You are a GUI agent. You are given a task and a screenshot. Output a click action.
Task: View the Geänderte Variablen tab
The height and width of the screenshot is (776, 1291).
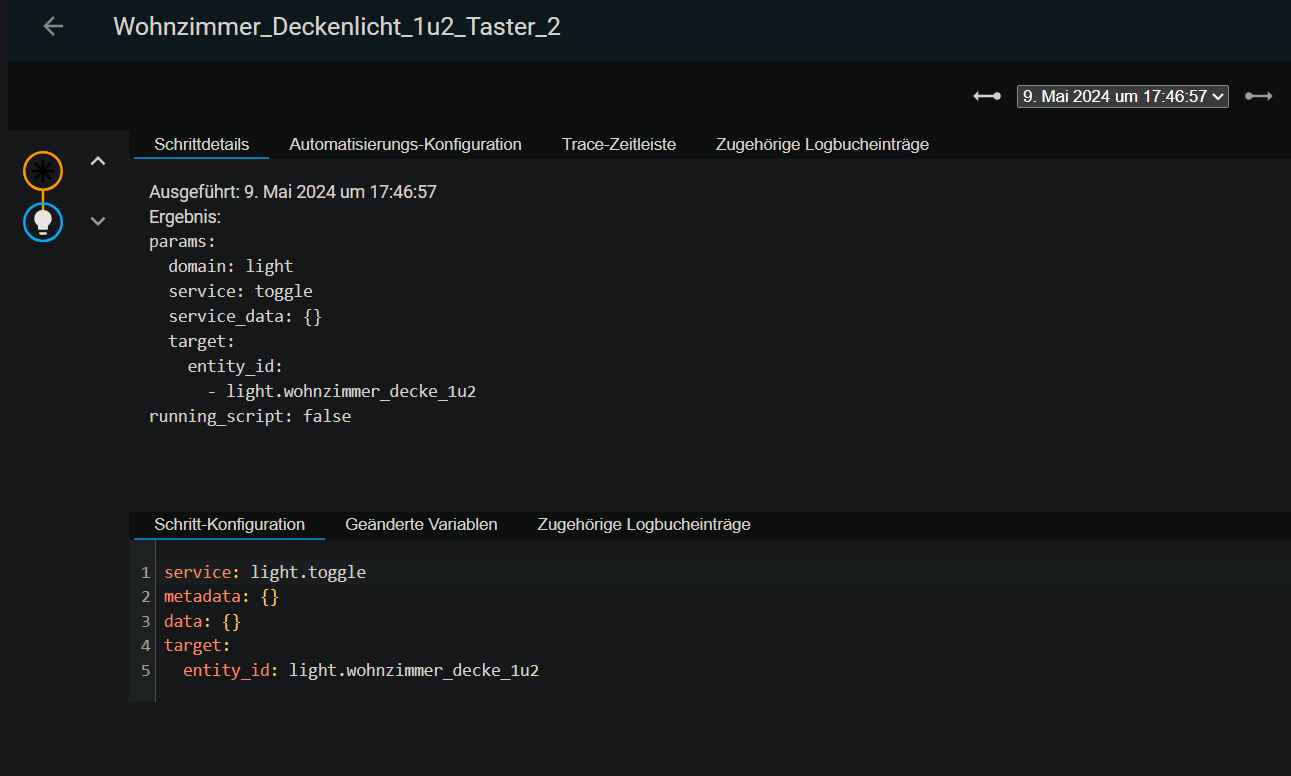pos(421,524)
